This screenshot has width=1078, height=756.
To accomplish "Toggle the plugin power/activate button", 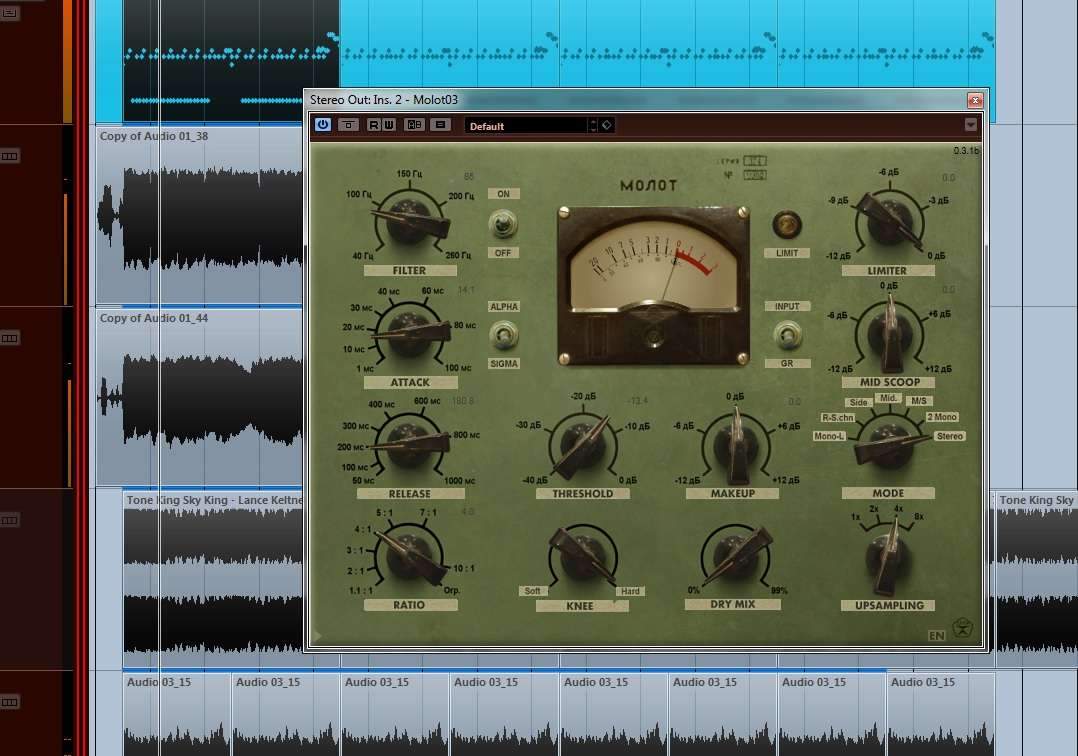I will point(322,124).
